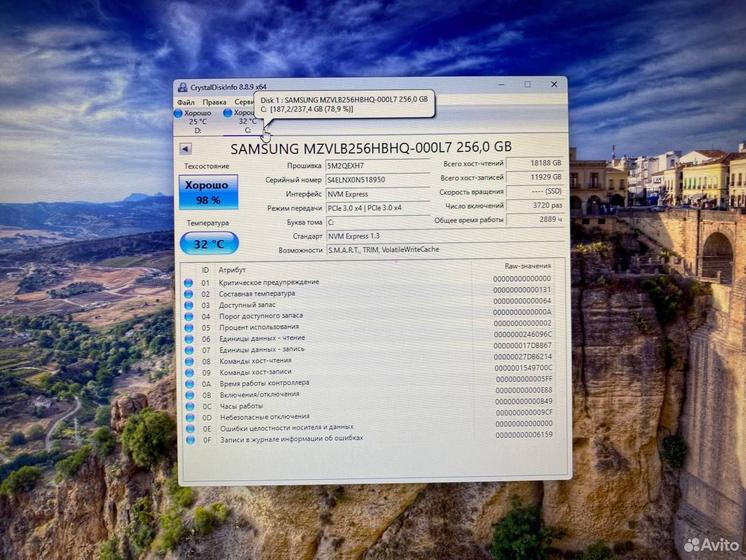Viewport: 746px width, 560px height.
Task: Click raw value 00000000000131
Action: 522,290
